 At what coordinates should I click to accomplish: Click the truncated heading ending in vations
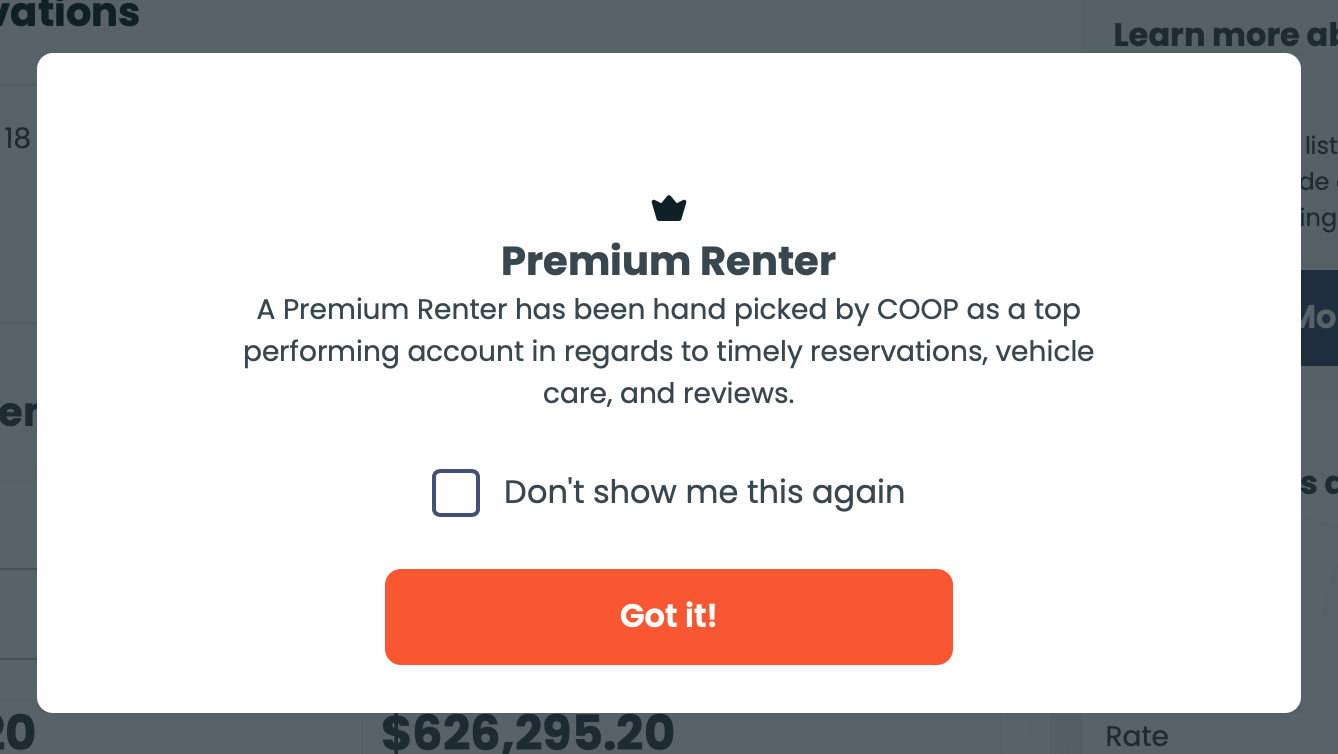pyautogui.click(x=70, y=14)
